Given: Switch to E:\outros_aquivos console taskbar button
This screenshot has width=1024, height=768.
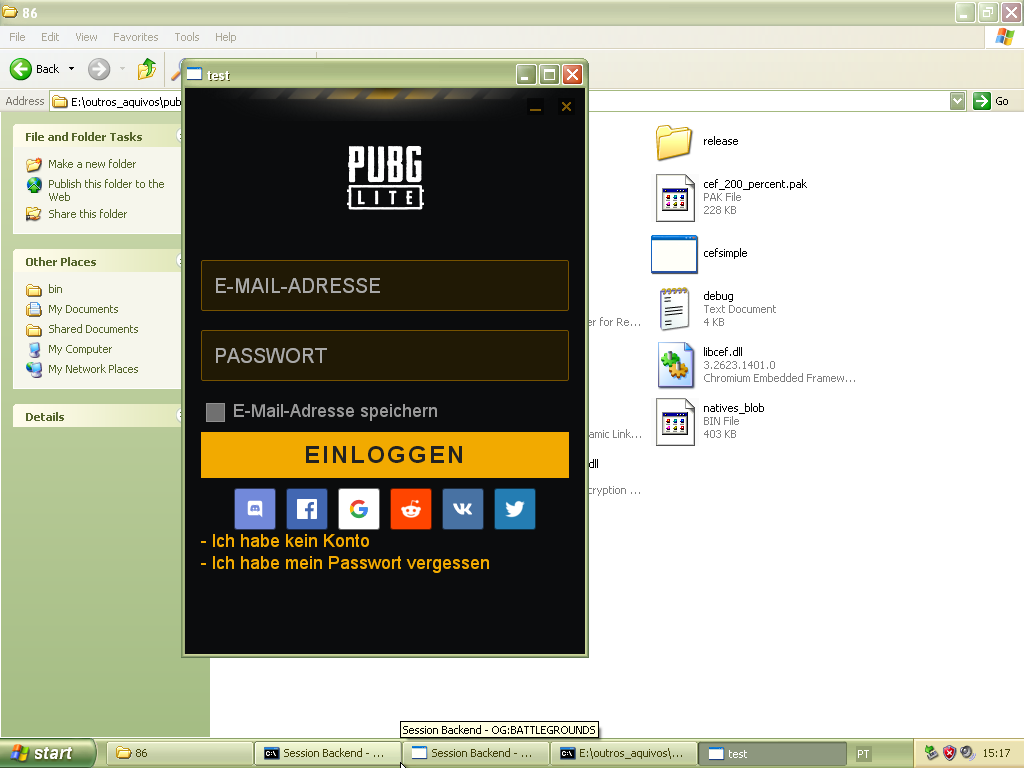Looking at the screenshot, I should 623,754.
